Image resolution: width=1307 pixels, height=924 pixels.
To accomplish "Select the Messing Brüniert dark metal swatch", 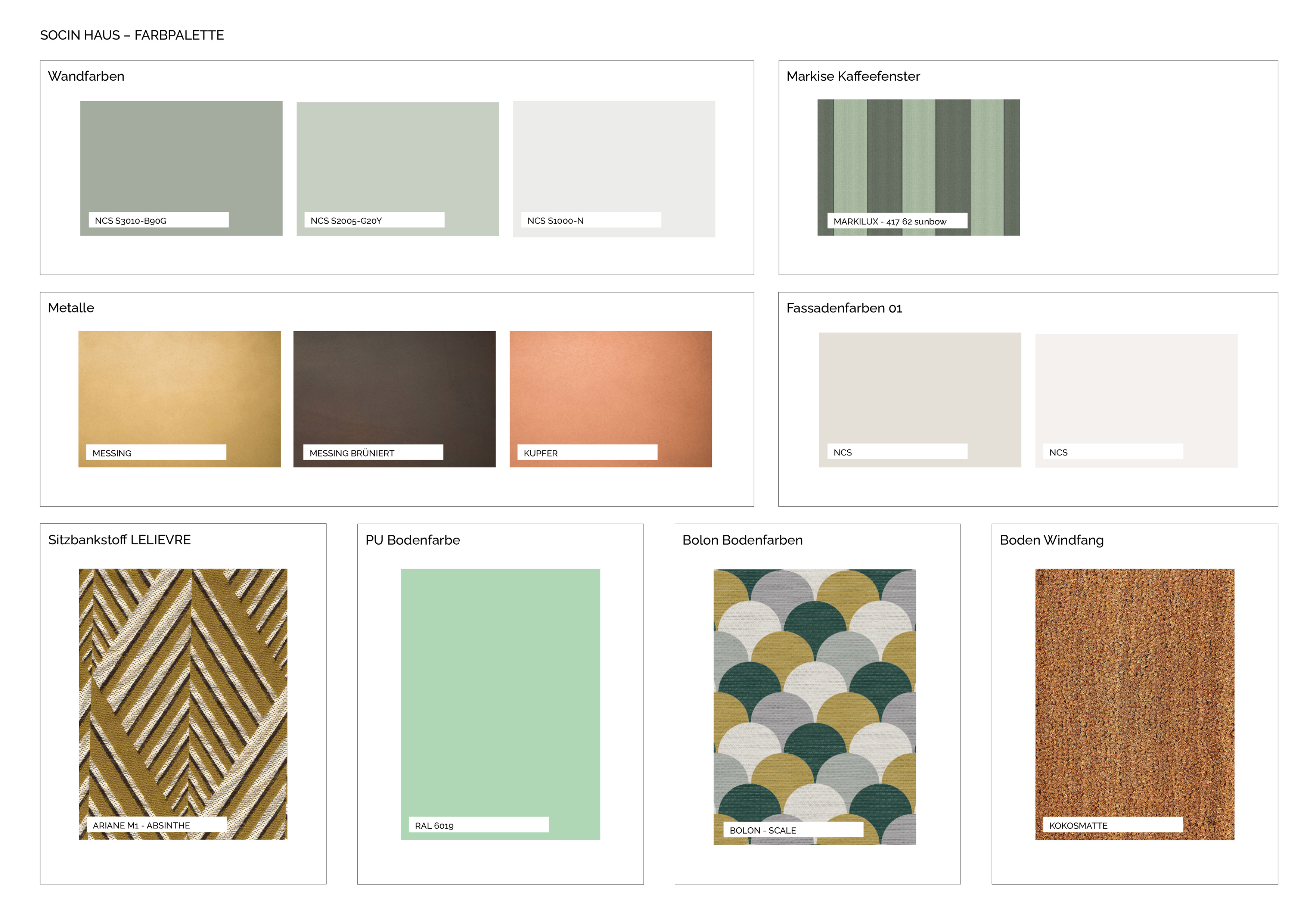I will (x=394, y=399).
